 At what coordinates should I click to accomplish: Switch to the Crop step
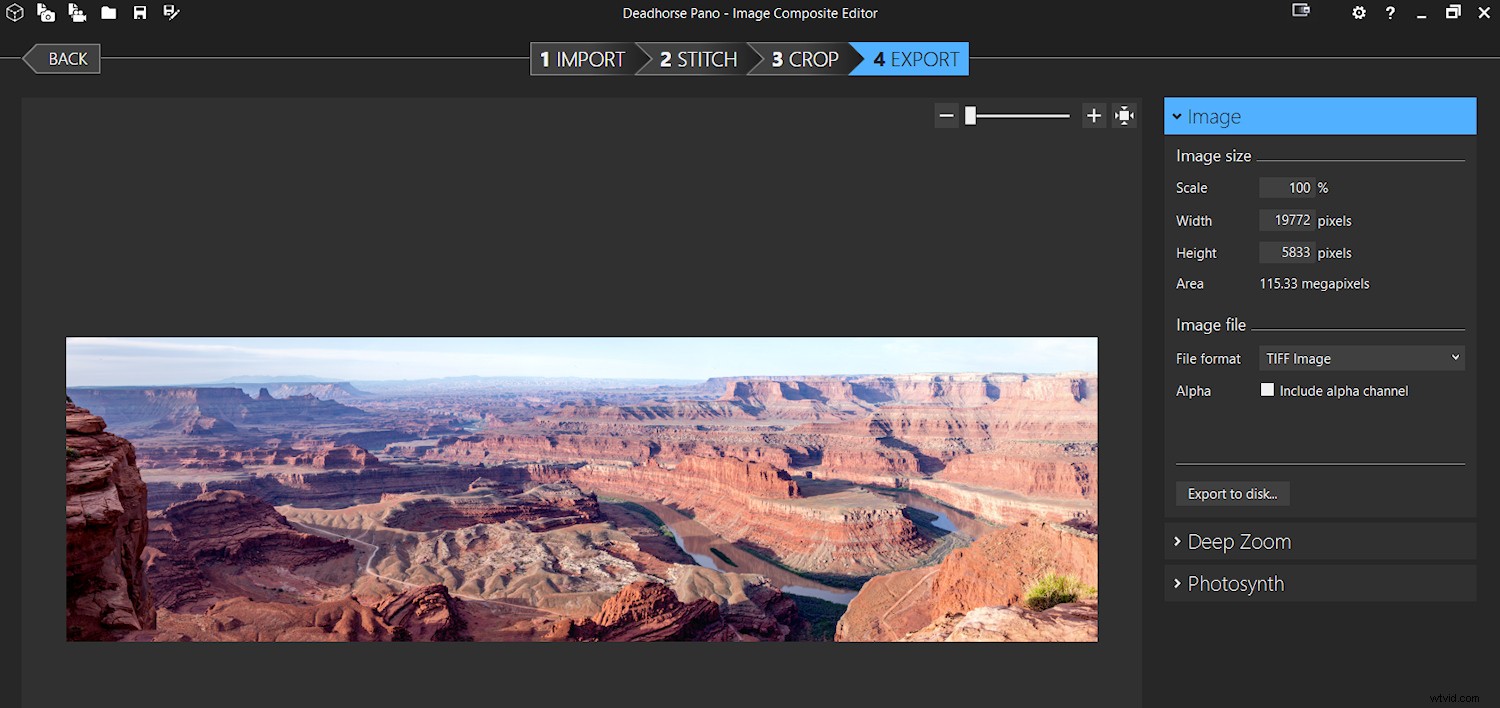click(806, 59)
